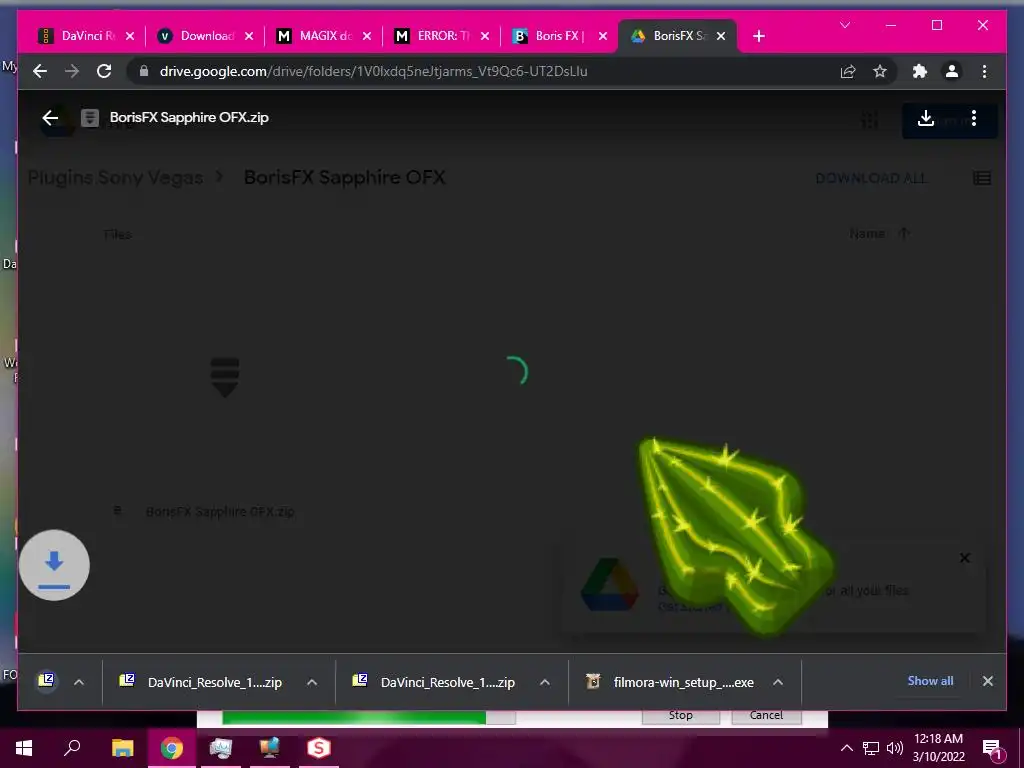
Task: Close the active BorisFX Sapphire Drive tab
Action: pos(721,37)
